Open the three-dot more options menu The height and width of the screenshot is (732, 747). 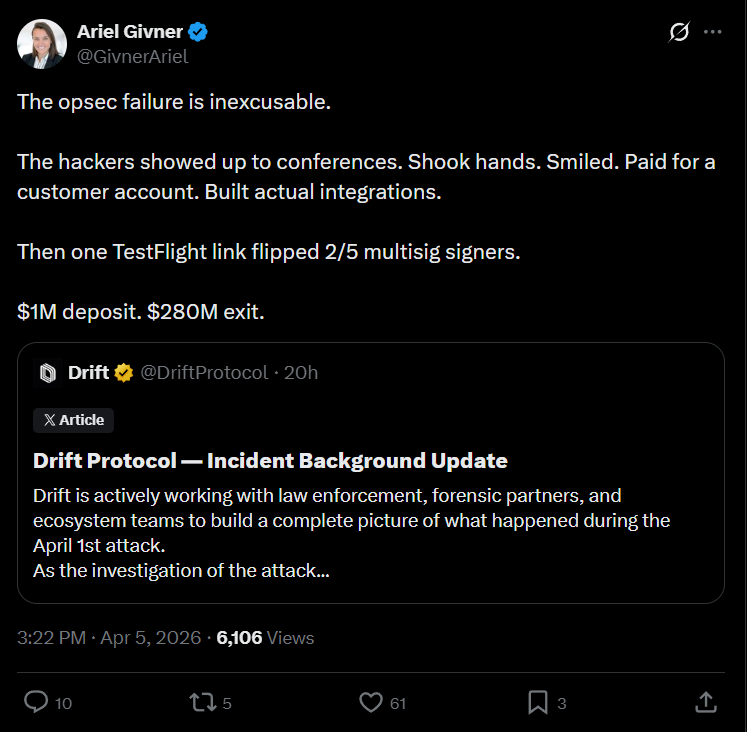(x=712, y=32)
